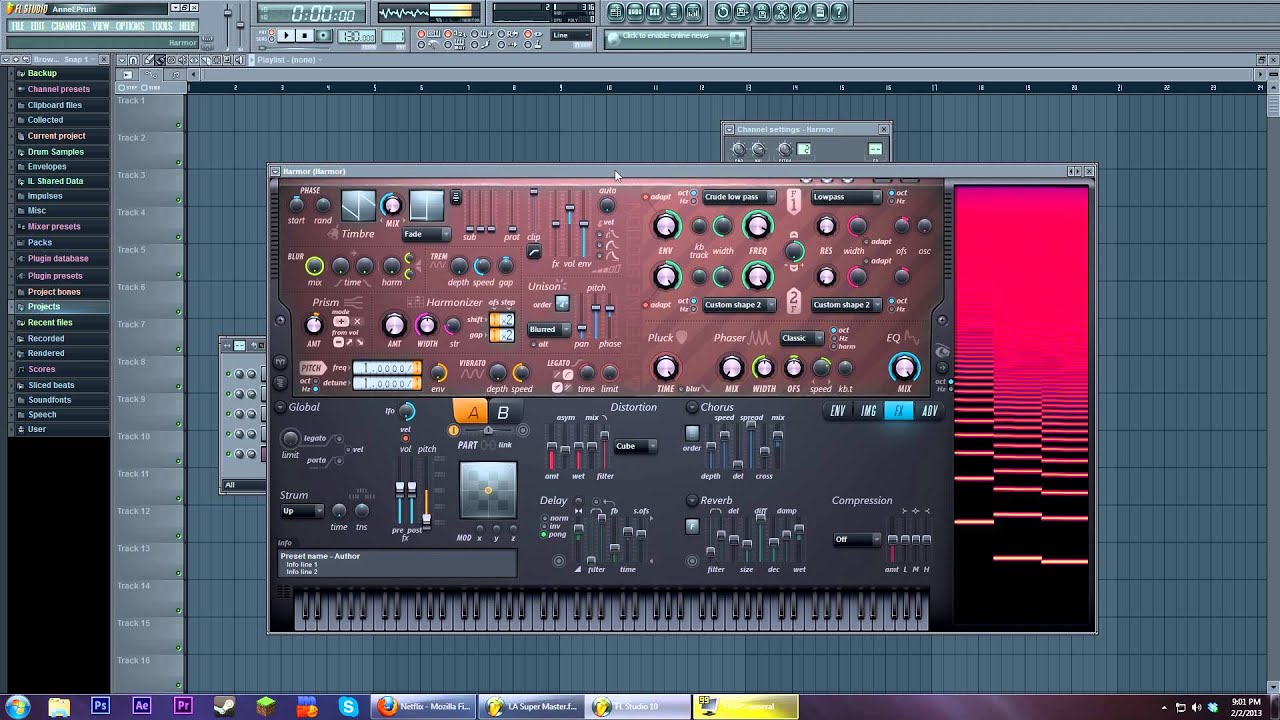Screen dimensions: 1280x720
Task: Open the Compression Off dropdown
Action: [857, 540]
